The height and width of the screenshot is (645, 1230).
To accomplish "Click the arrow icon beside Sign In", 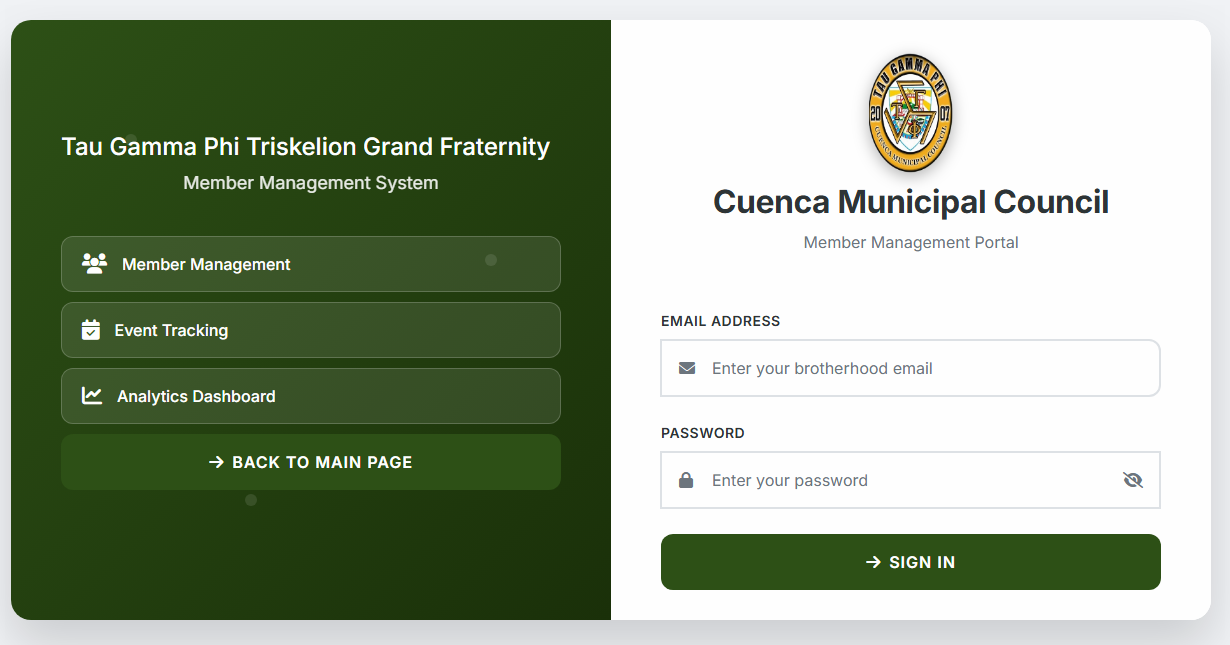I will coord(873,562).
